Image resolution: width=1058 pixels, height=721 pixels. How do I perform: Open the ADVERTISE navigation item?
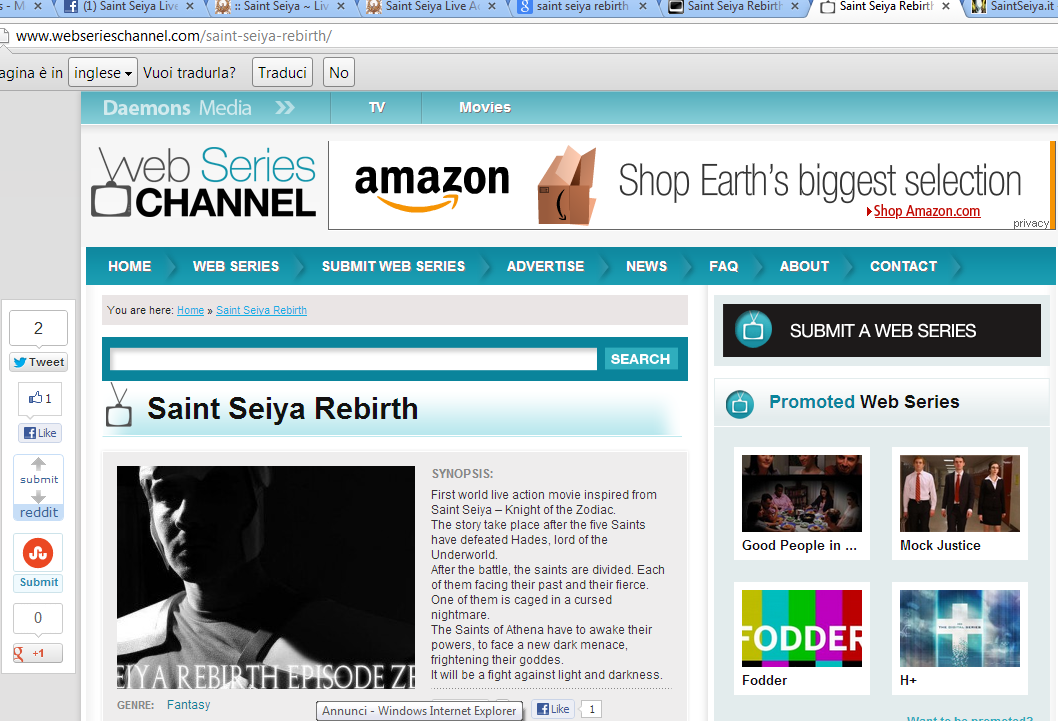tap(545, 266)
